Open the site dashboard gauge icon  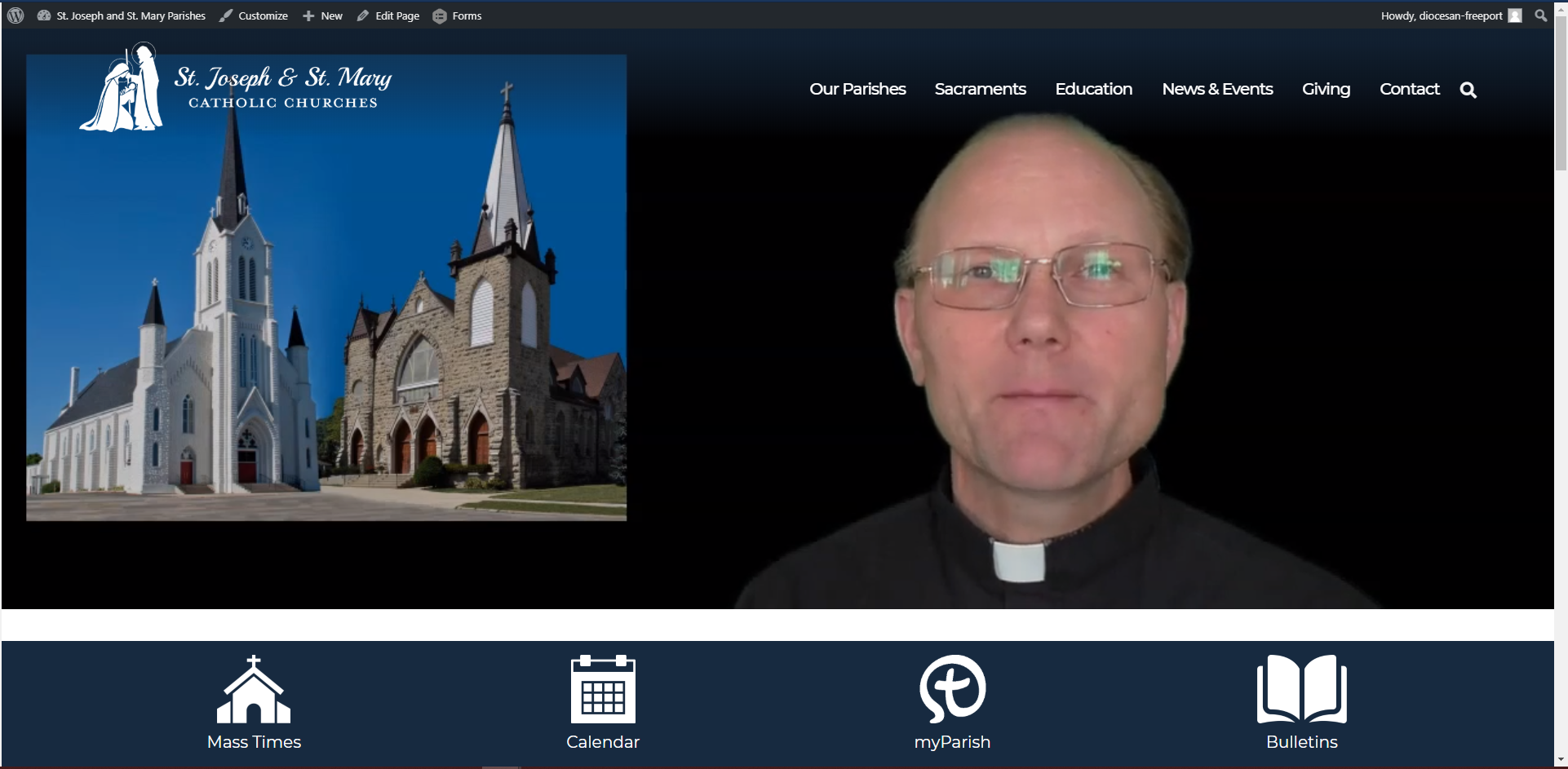point(44,15)
